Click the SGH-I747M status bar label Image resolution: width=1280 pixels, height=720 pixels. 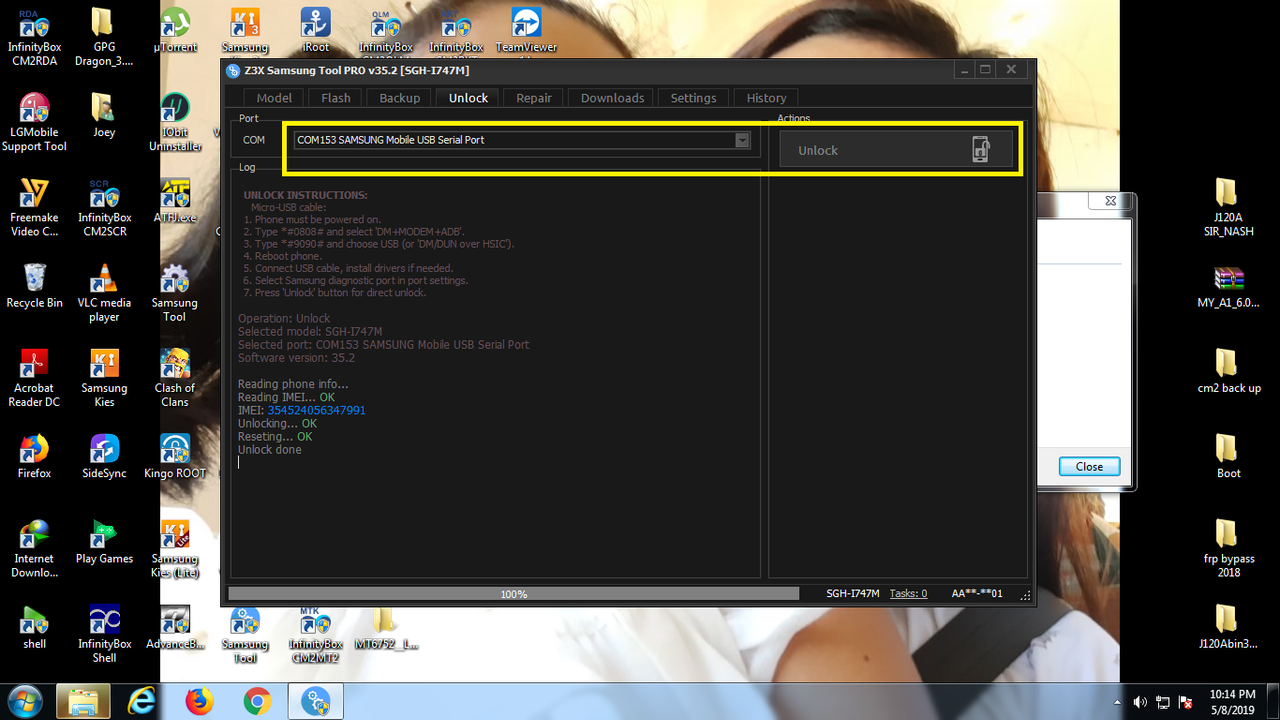pos(853,594)
